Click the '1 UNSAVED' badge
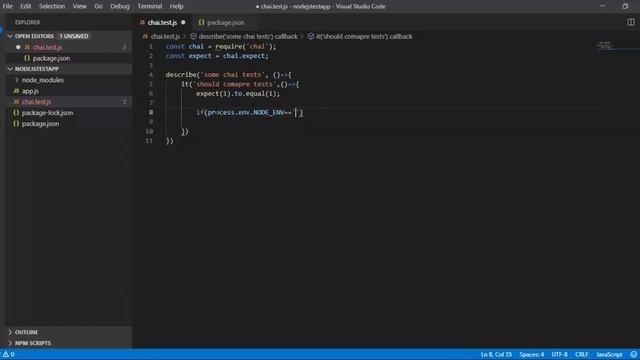 73,36
